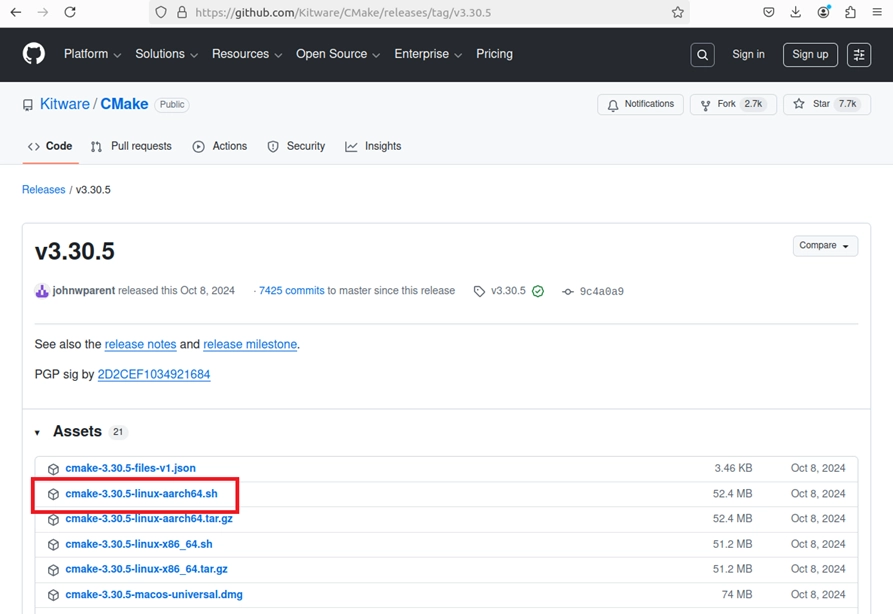Click the browser URL address bar

(x=420, y=13)
